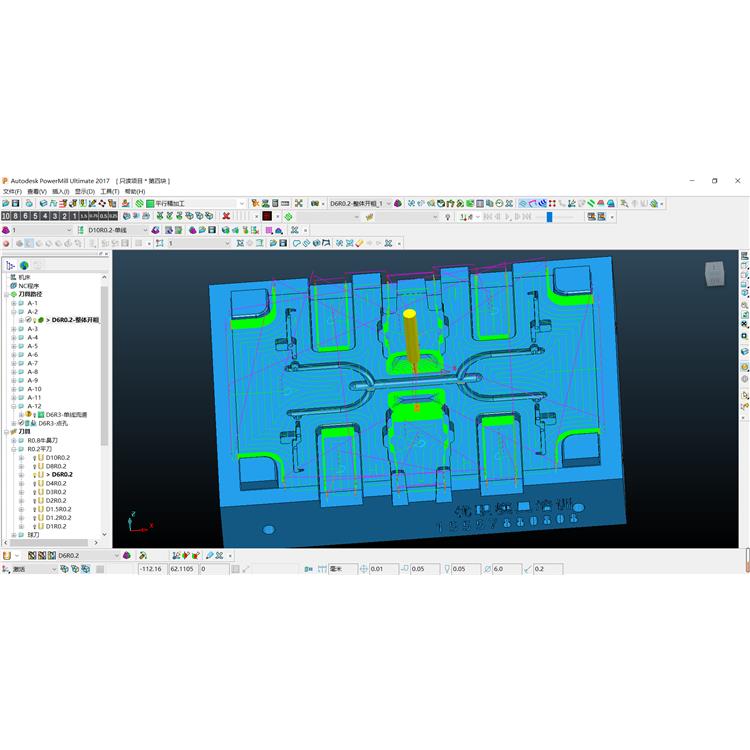Click the red four-dots points icon
Image resolution: width=750 pixels, height=750 pixels.
[552, 203]
